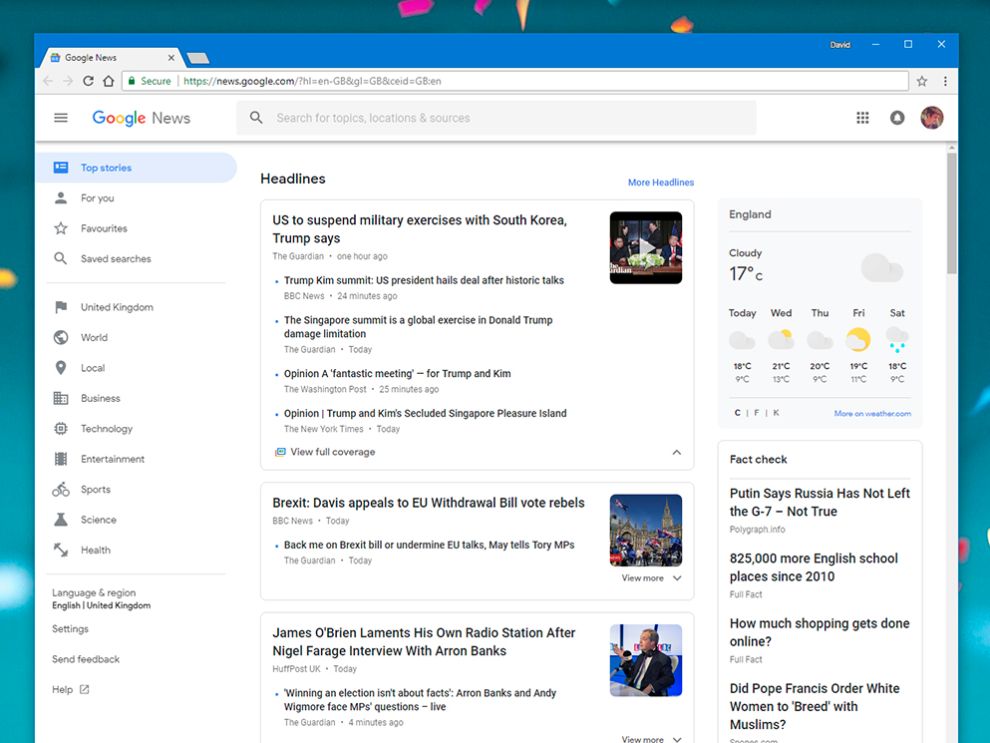Click the browser forward arrow
This screenshot has height=743, width=990.
68,81
